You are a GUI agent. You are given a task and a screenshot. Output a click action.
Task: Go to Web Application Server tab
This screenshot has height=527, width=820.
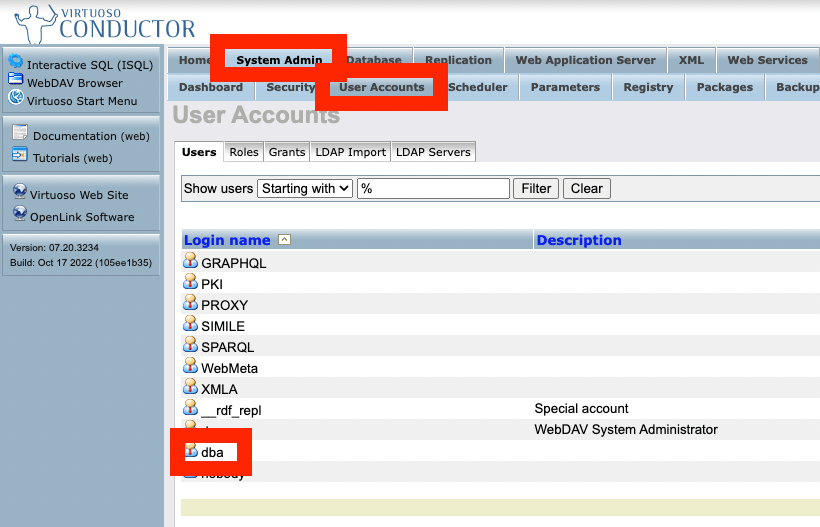(x=586, y=60)
